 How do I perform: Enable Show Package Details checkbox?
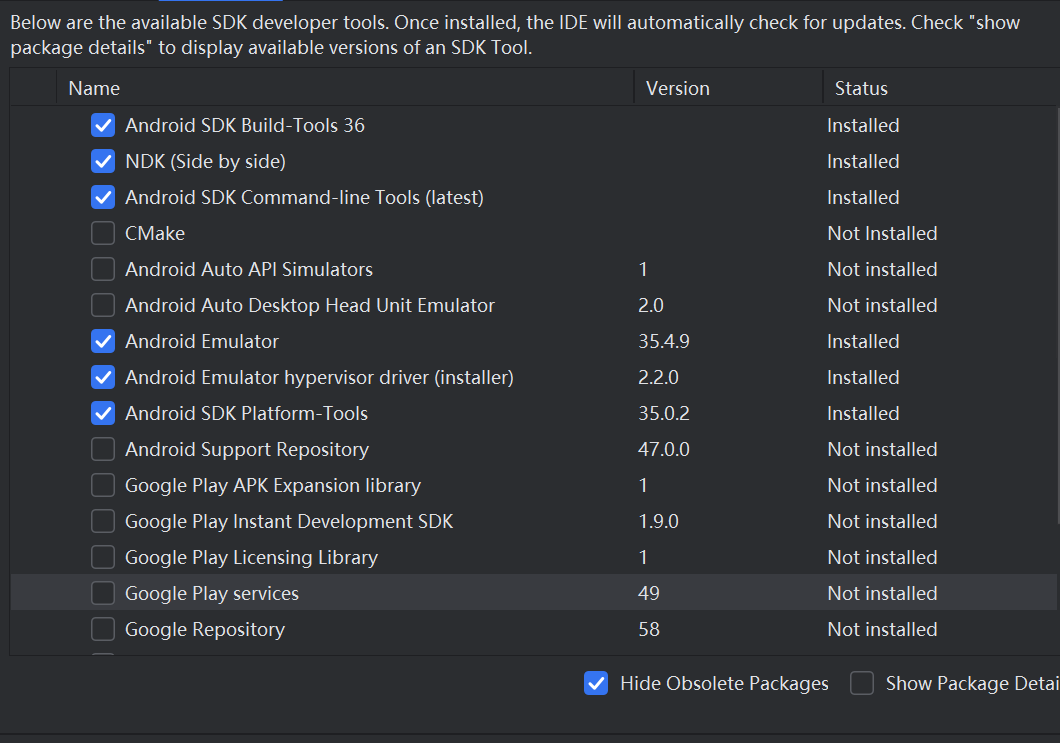[x=862, y=684]
